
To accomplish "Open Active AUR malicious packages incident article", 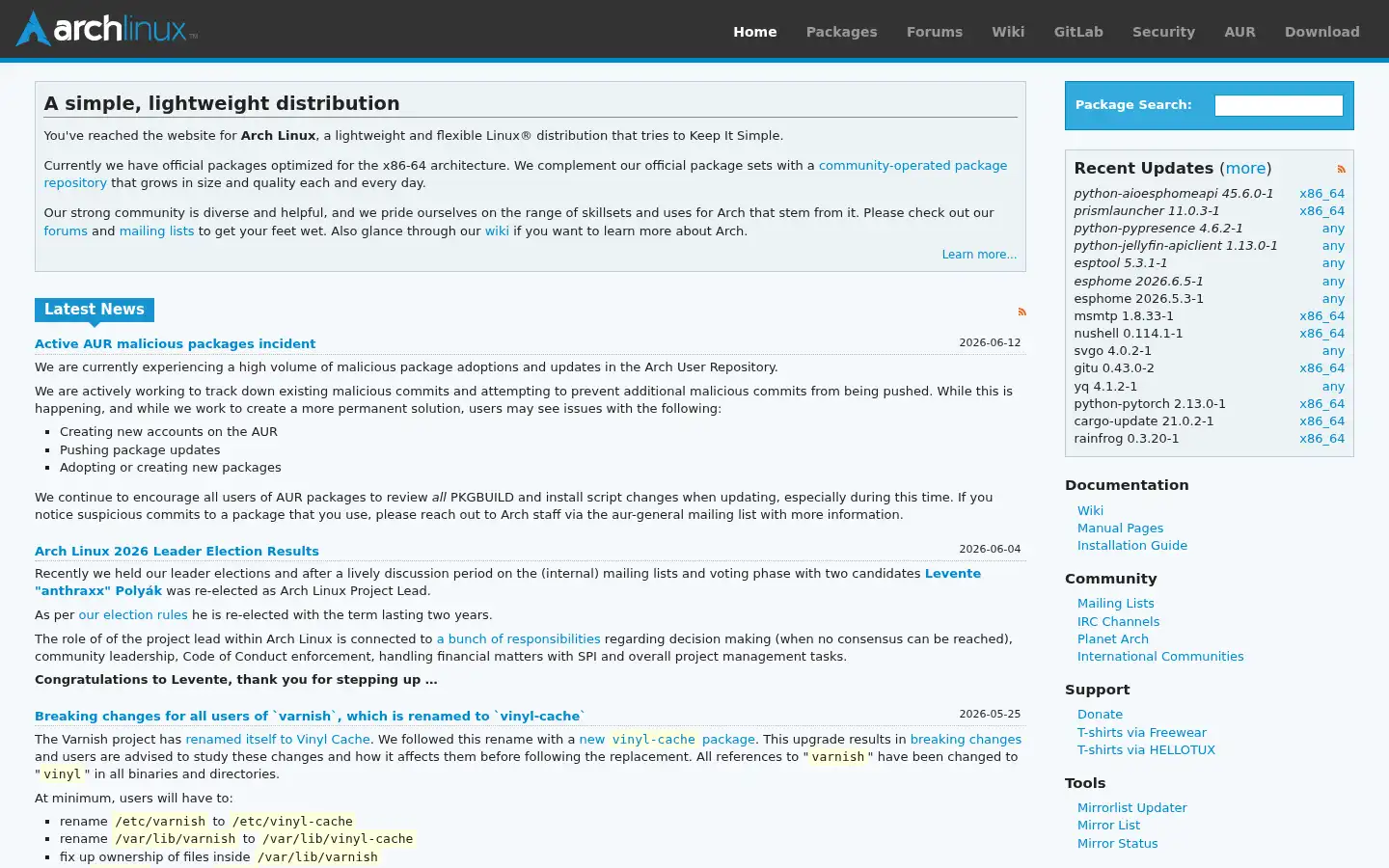I will 175,343.
